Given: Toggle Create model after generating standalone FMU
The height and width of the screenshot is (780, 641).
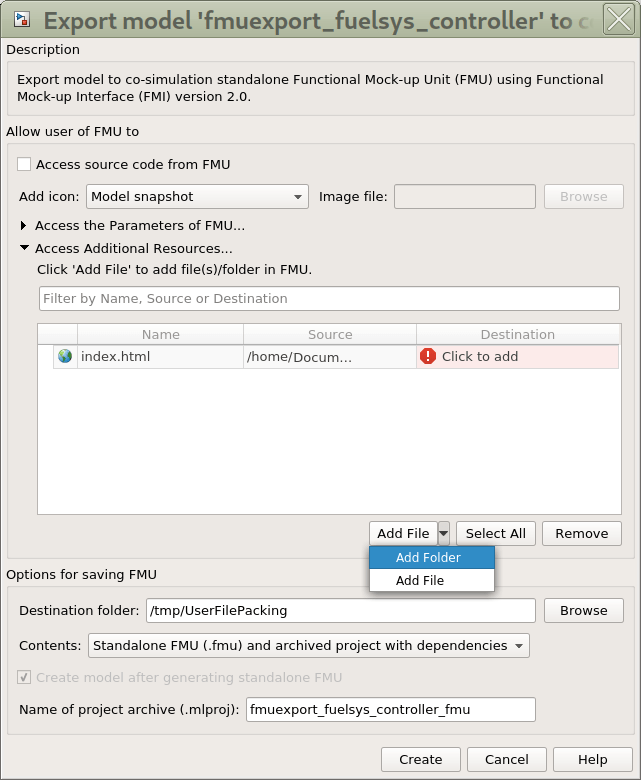Looking at the screenshot, I should [24, 677].
